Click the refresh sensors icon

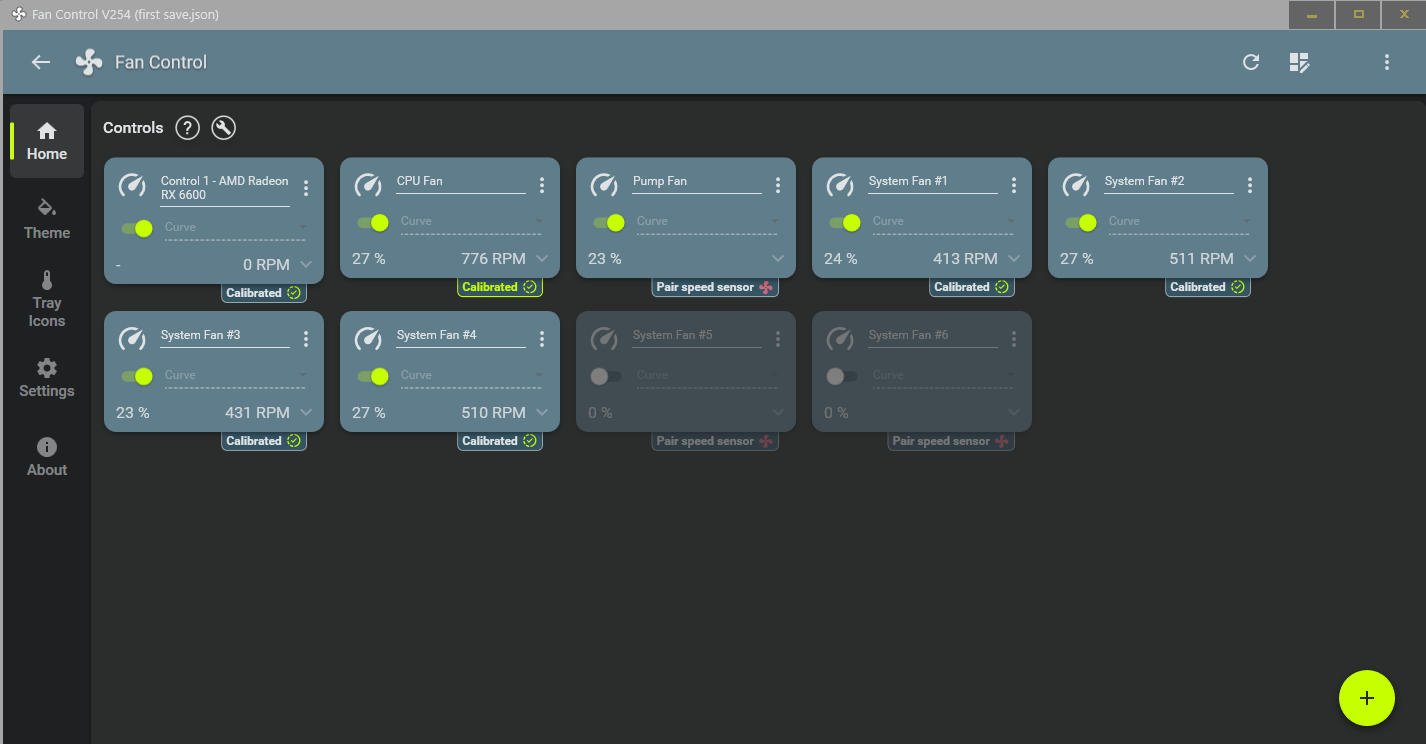click(x=1251, y=62)
